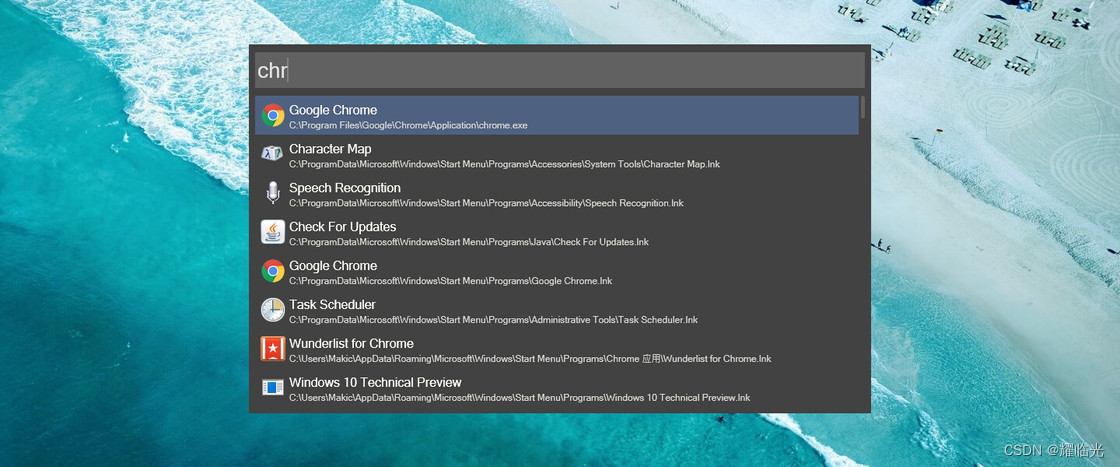
Task: Open the Chrome icon for chrome.exe result
Action: 273,115
